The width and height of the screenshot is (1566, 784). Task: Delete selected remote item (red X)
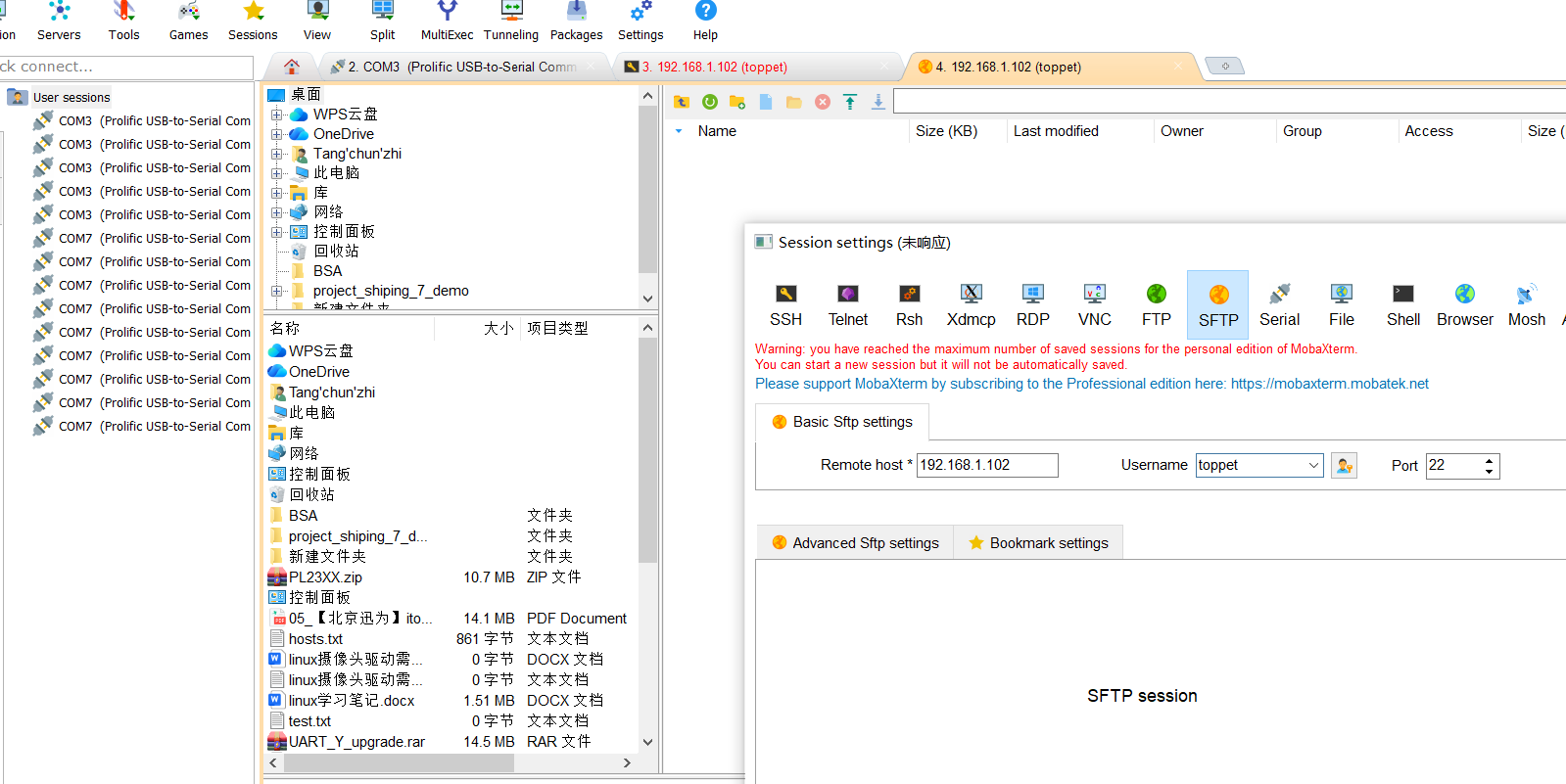tap(823, 102)
